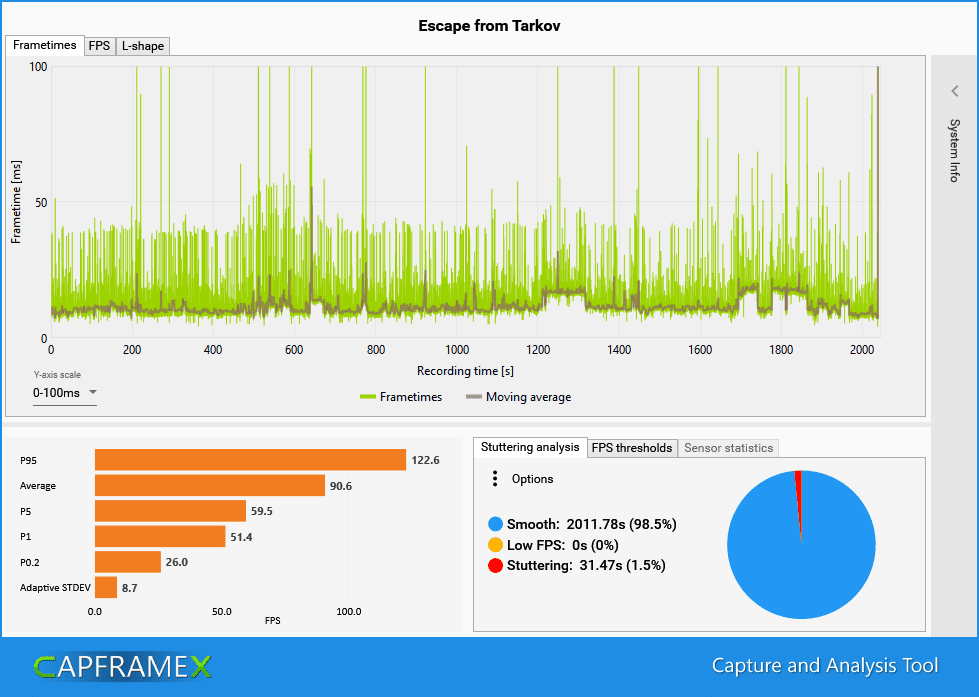
Task: Click the "1000" tick on the time axis
Action: click(457, 350)
